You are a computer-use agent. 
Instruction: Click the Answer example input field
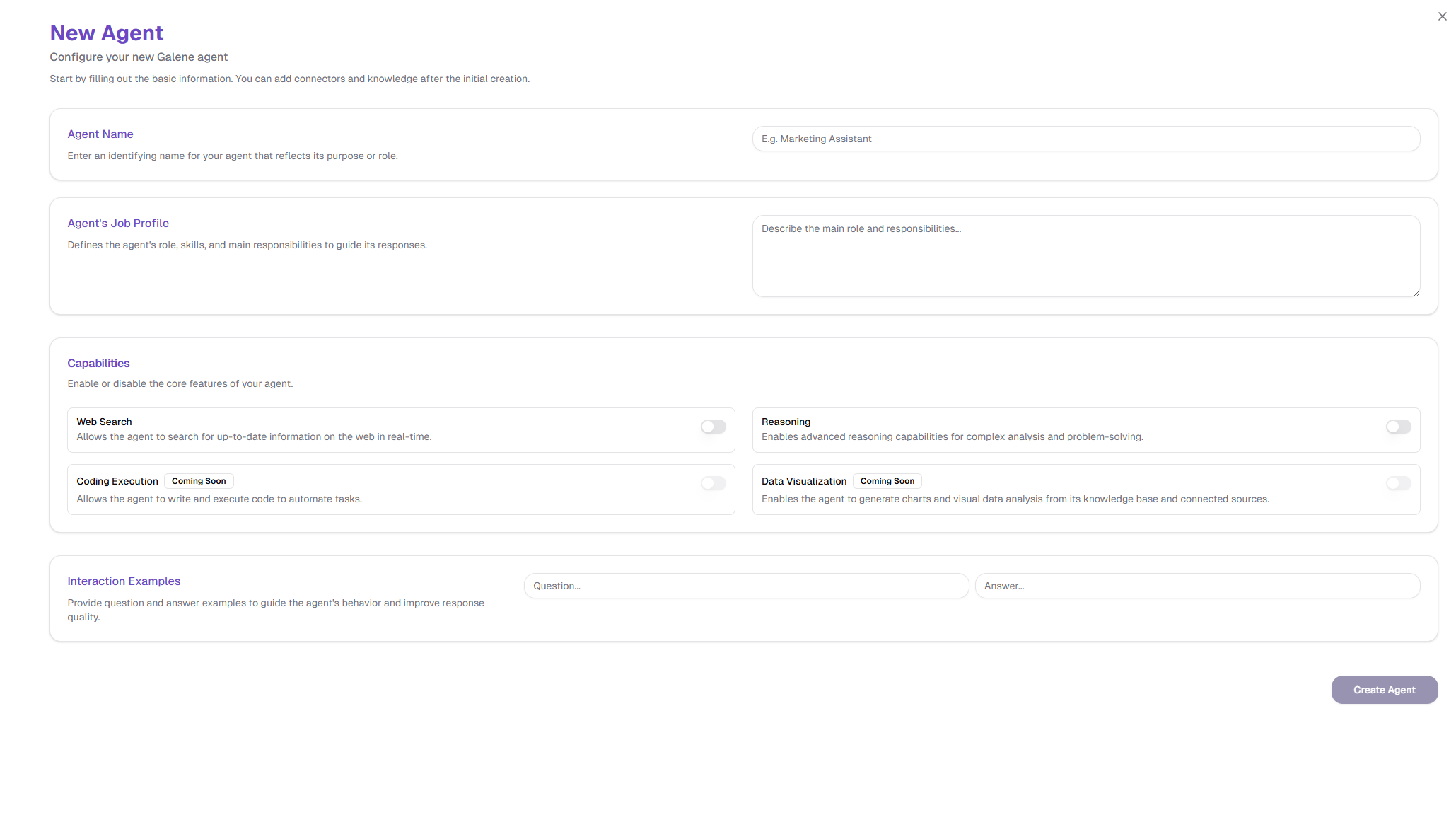(x=1196, y=586)
